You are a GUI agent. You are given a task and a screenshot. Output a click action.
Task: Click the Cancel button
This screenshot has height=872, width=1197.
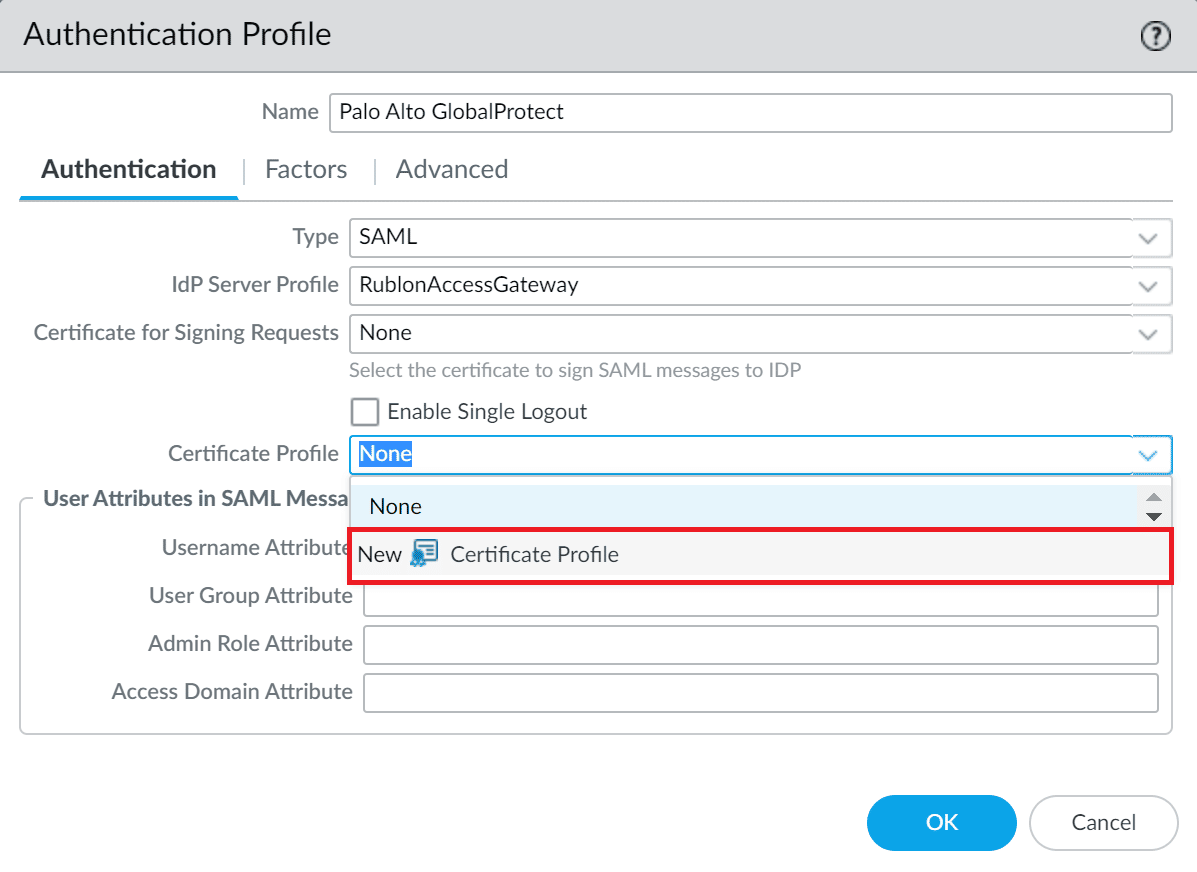1103,822
